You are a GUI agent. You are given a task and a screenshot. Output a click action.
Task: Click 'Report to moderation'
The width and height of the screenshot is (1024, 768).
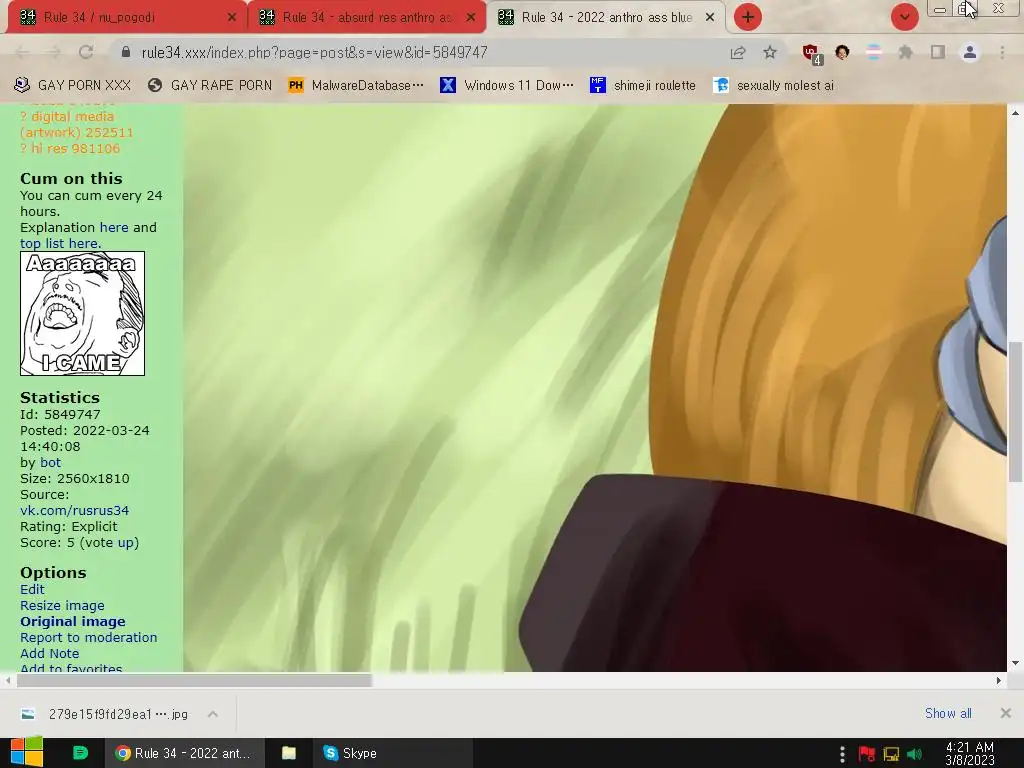(89, 637)
